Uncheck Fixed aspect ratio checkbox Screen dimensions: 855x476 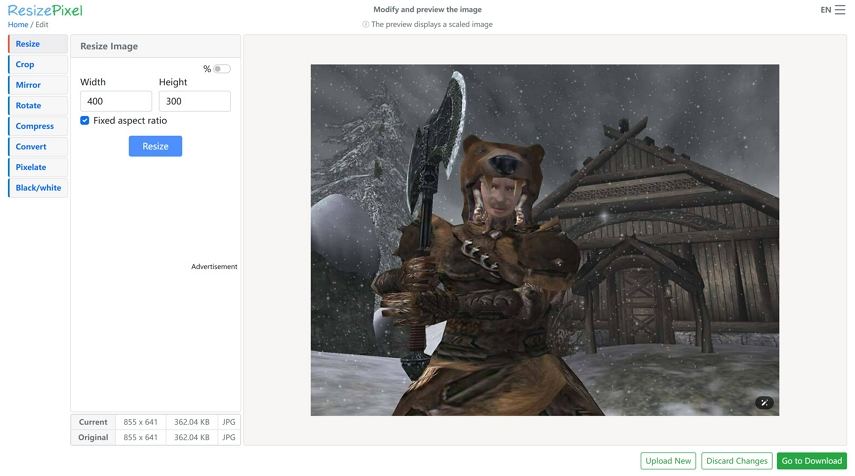click(85, 120)
